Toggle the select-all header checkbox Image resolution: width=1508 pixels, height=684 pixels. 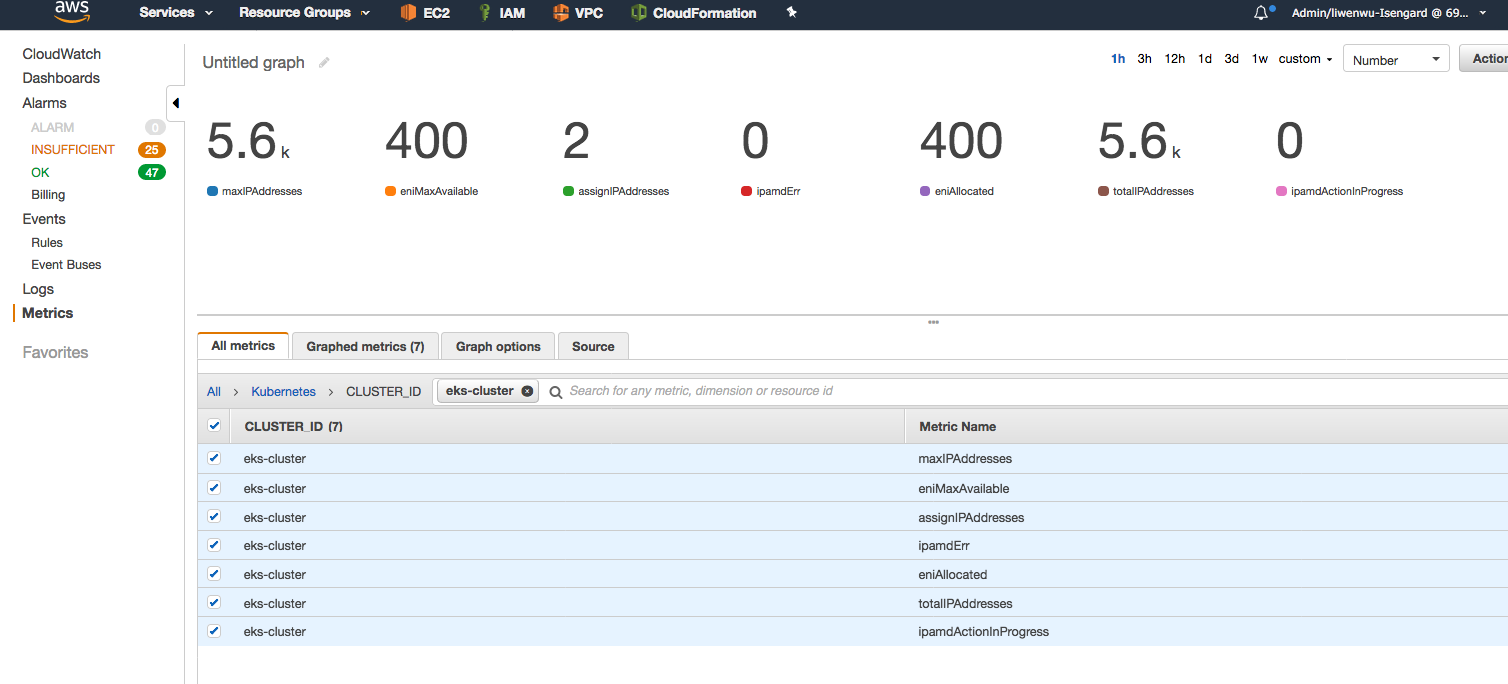pyautogui.click(x=214, y=426)
